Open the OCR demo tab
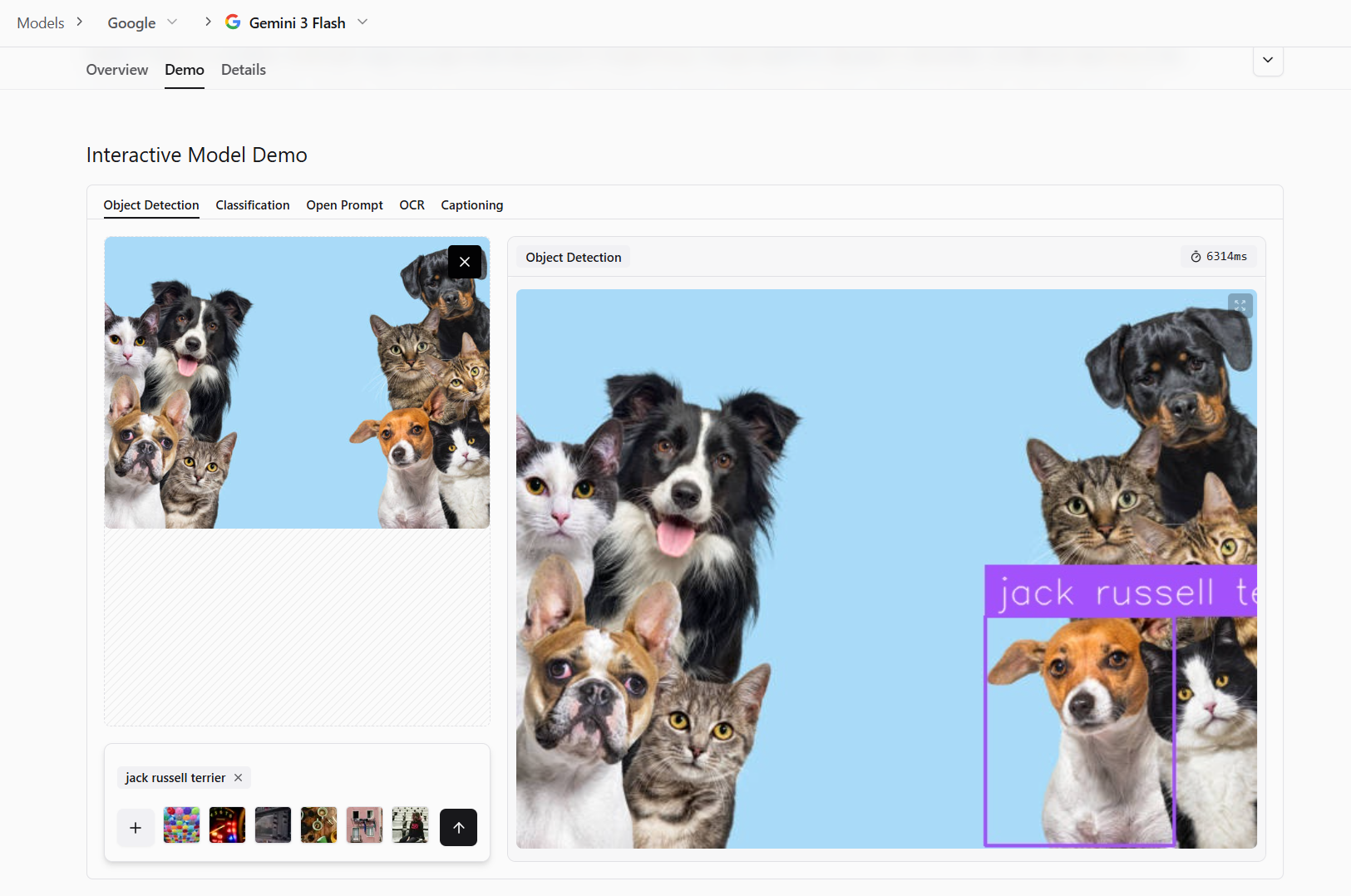Image resolution: width=1351 pixels, height=896 pixels. point(412,205)
